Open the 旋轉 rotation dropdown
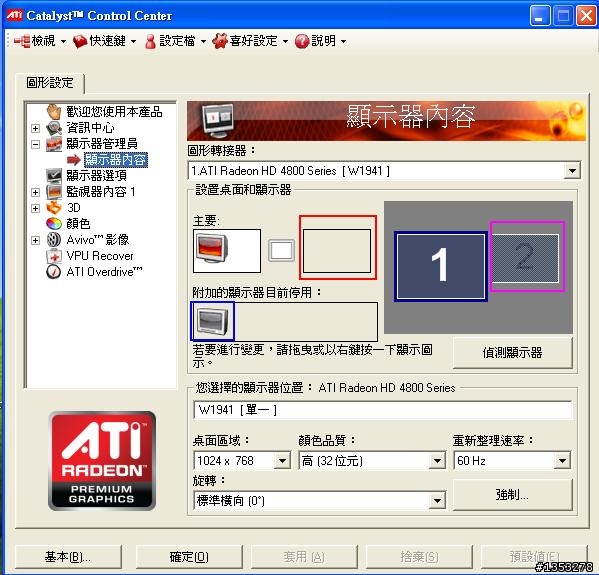 (x=437, y=500)
